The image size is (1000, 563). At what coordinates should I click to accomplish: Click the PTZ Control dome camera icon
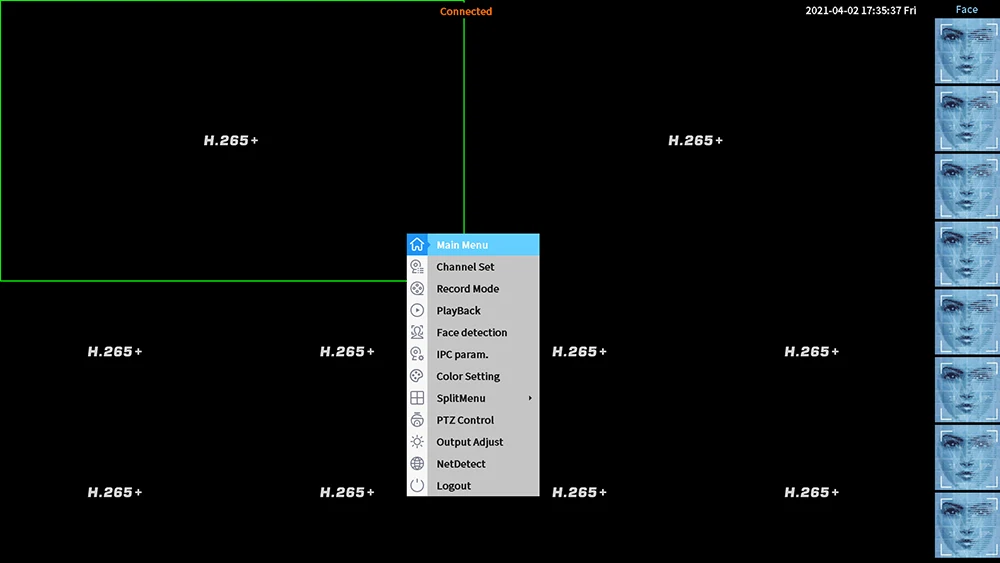point(417,420)
